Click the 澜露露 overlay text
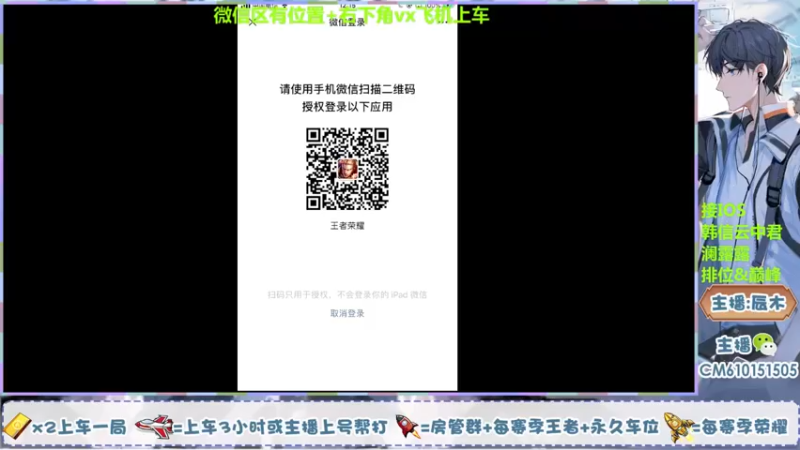The height and width of the screenshot is (450, 800). pos(725,254)
